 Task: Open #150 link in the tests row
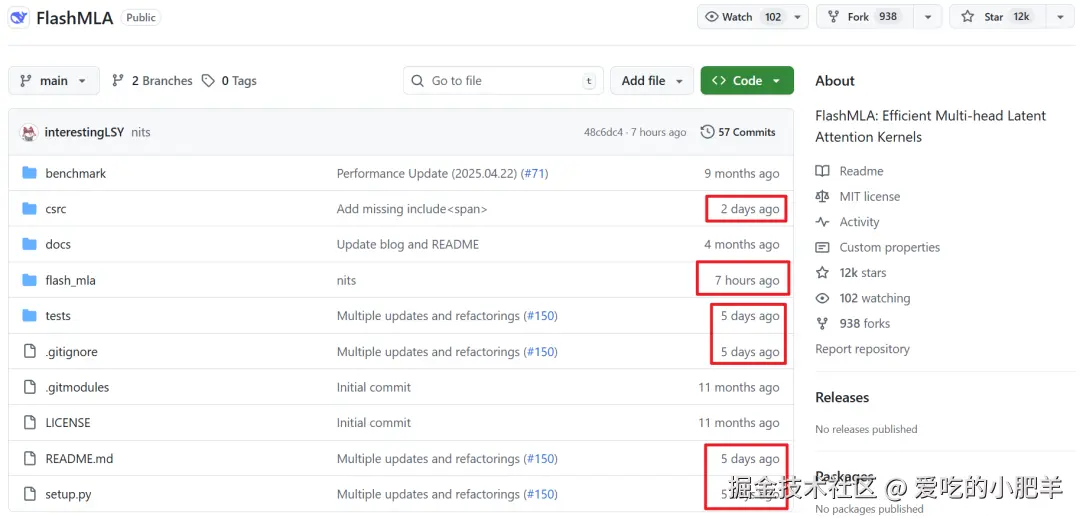click(541, 317)
